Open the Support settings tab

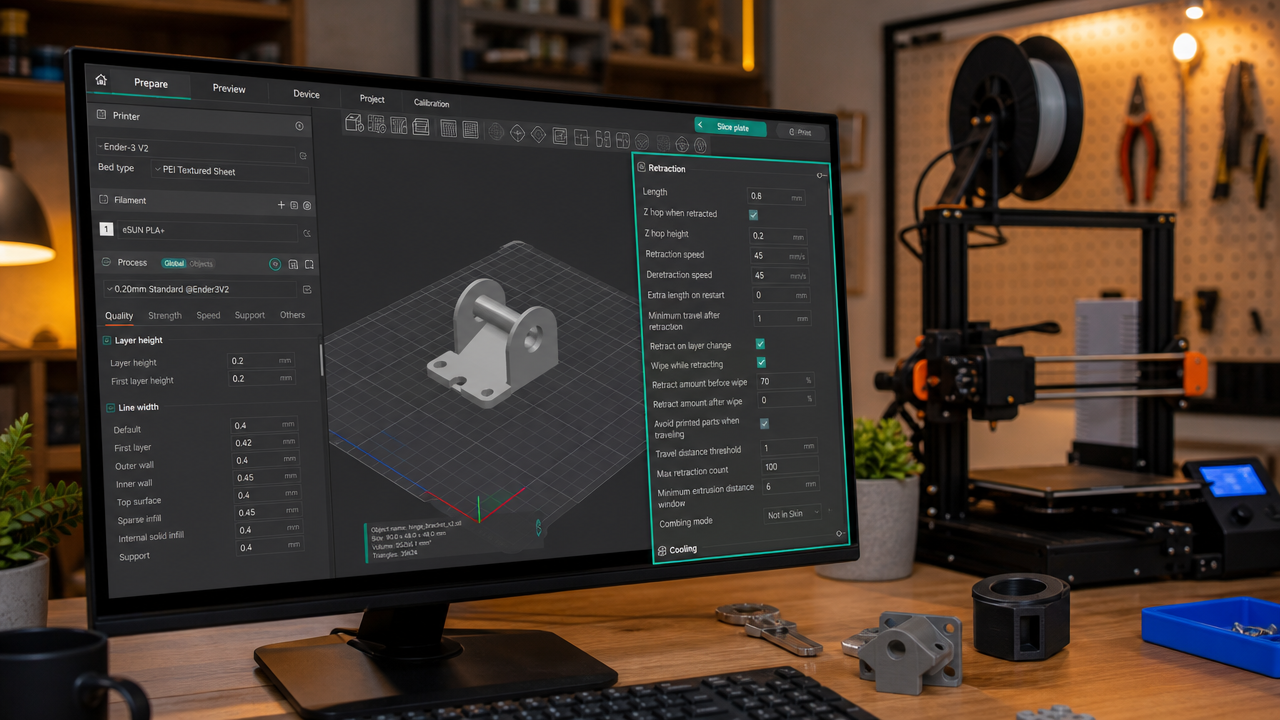coord(250,315)
